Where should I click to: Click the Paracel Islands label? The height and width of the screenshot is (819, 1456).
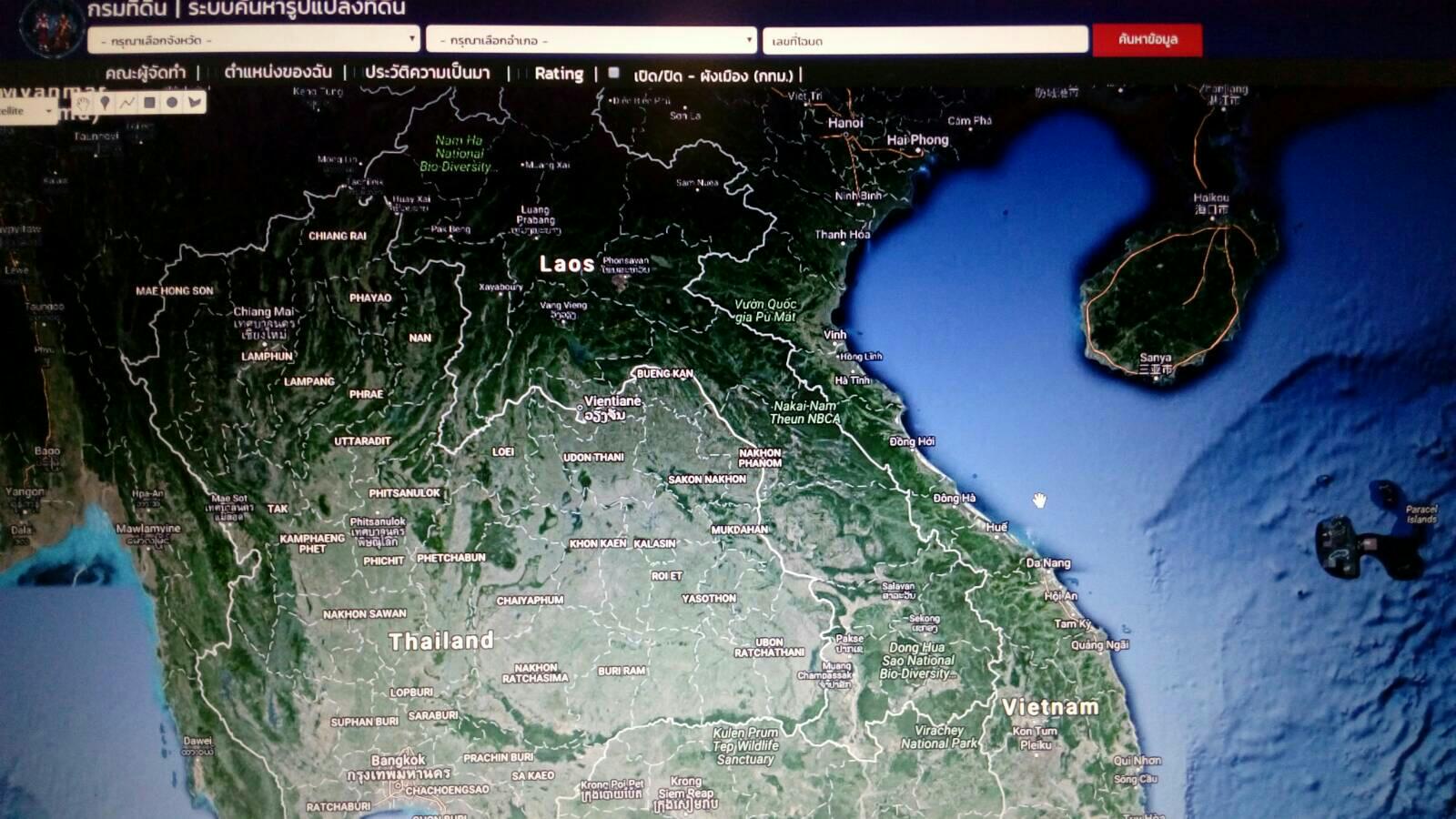pos(1421,514)
